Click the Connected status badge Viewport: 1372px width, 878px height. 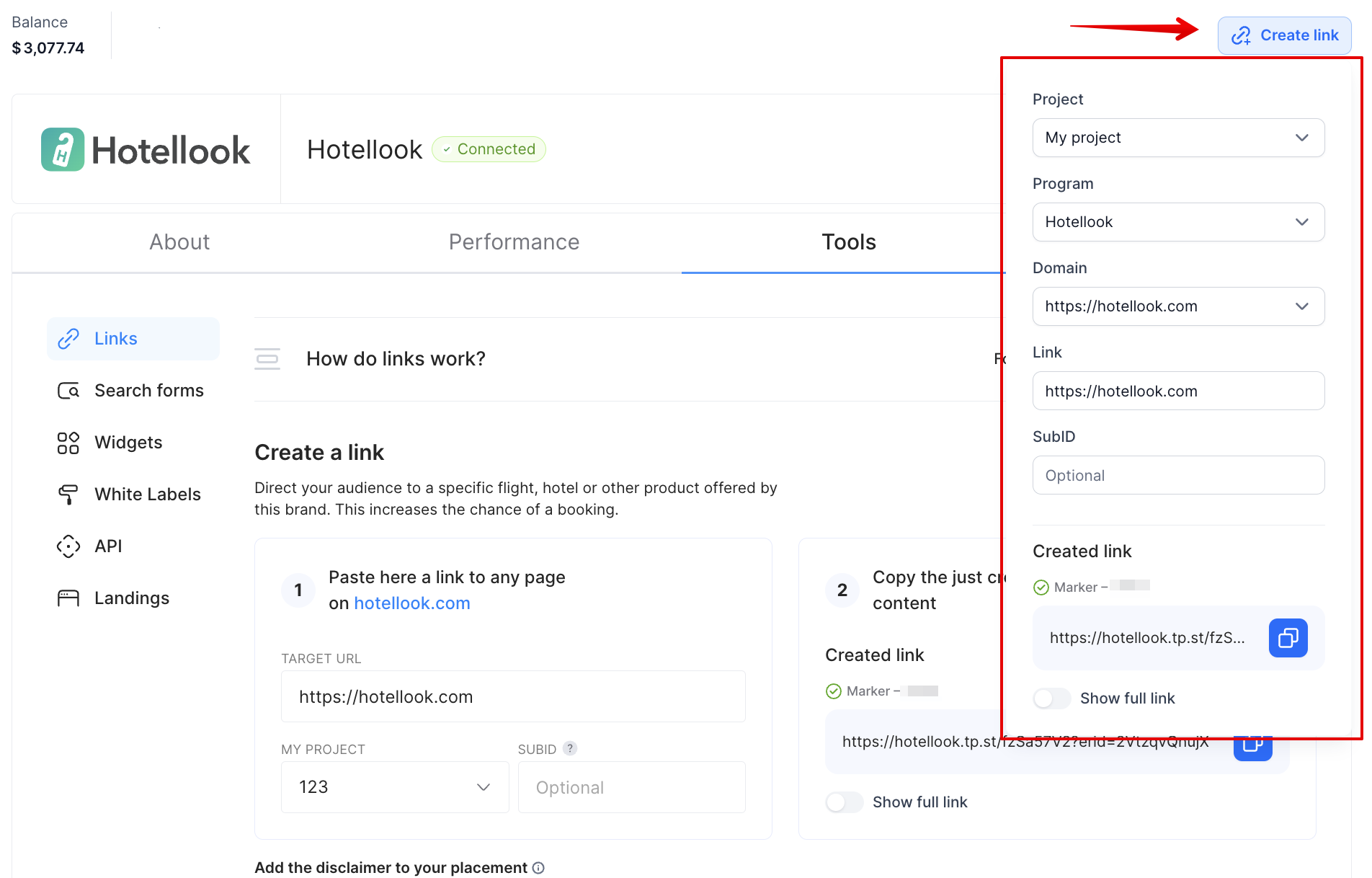(x=489, y=149)
